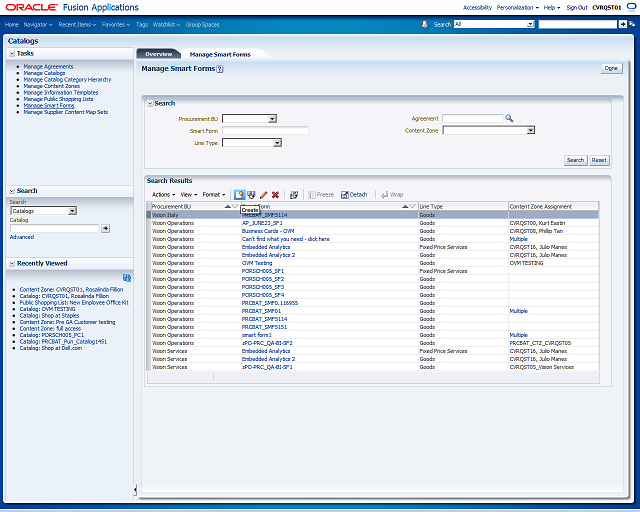The height and width of the screenshot is (512, 640).
Task: Click the Catalog search input field
Action: [54, 228]
